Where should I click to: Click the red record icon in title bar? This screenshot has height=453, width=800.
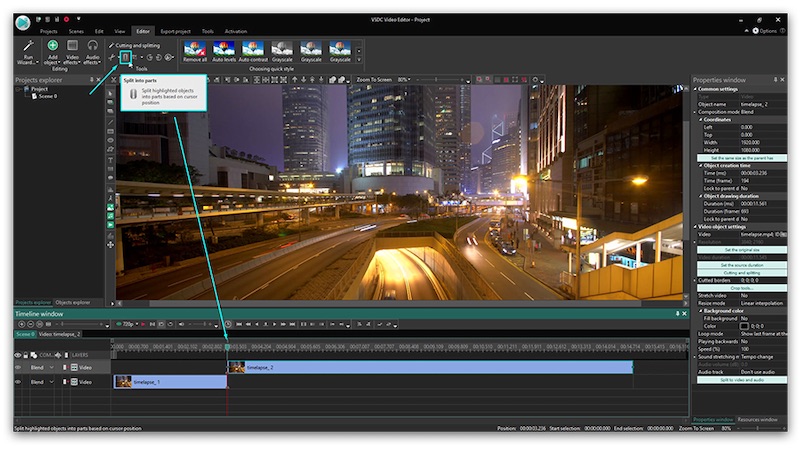[66, 19]
